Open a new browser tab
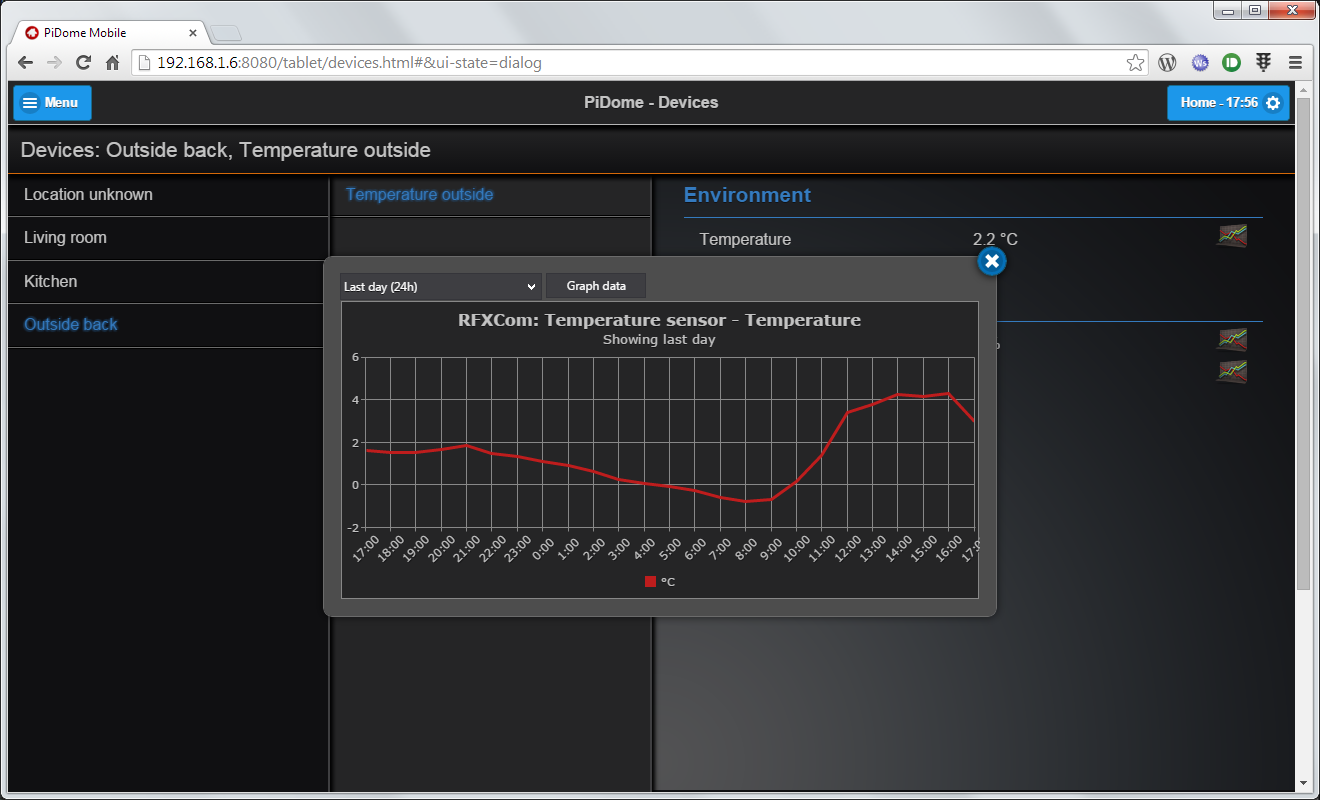1320x800 pixels. [226, 33]
